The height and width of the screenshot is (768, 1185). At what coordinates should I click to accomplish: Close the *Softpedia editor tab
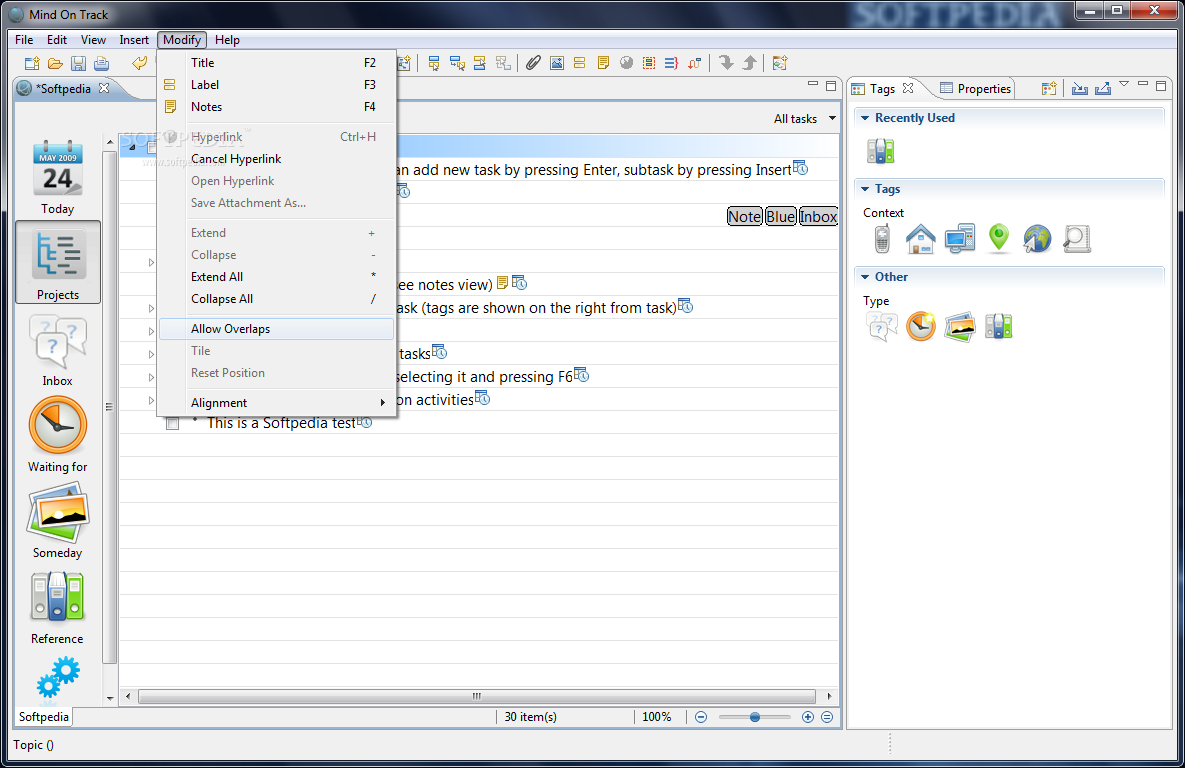click(104, 88)
